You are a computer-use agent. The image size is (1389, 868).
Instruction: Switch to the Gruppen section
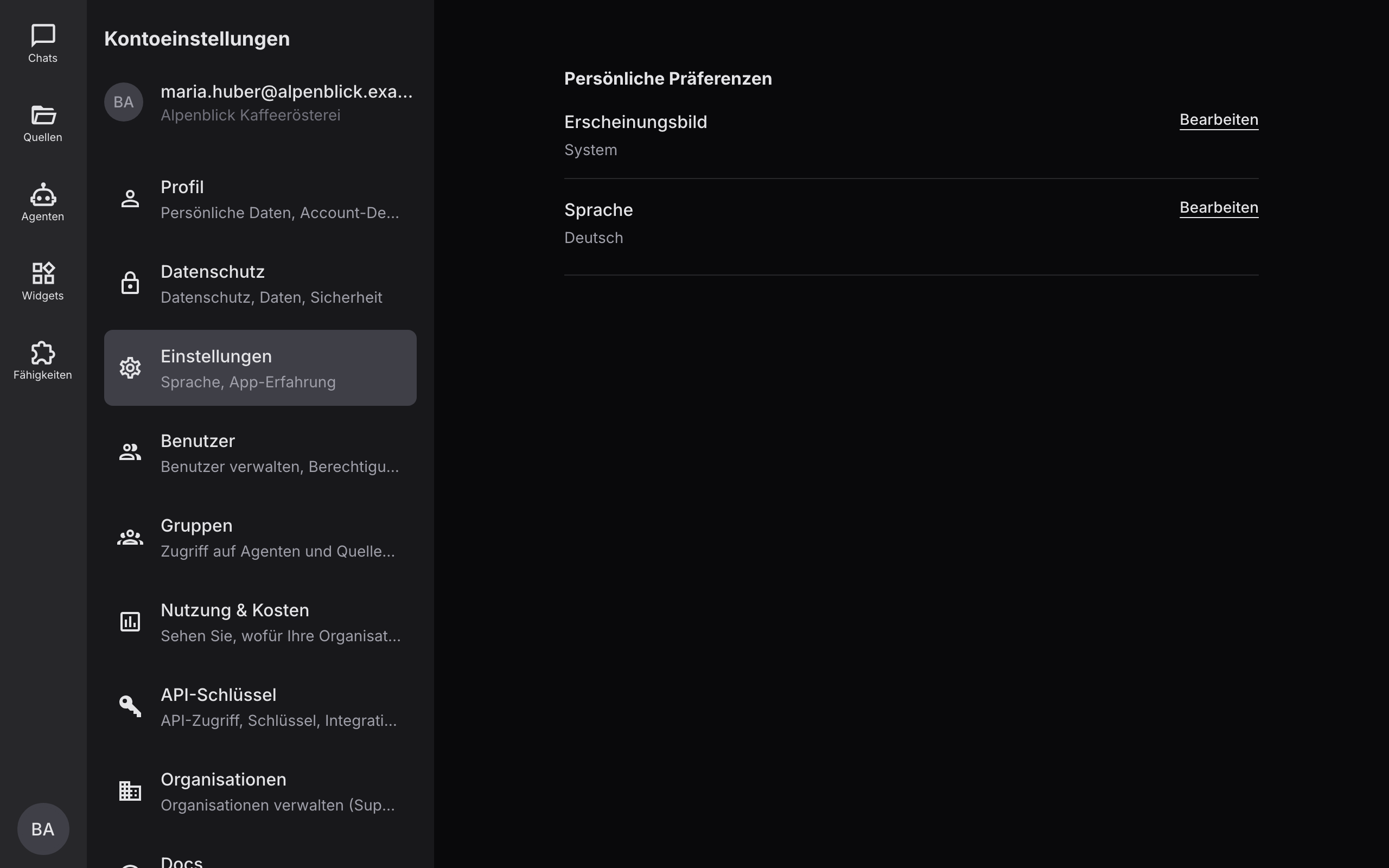pyautogui.click(x=260, y=537)
